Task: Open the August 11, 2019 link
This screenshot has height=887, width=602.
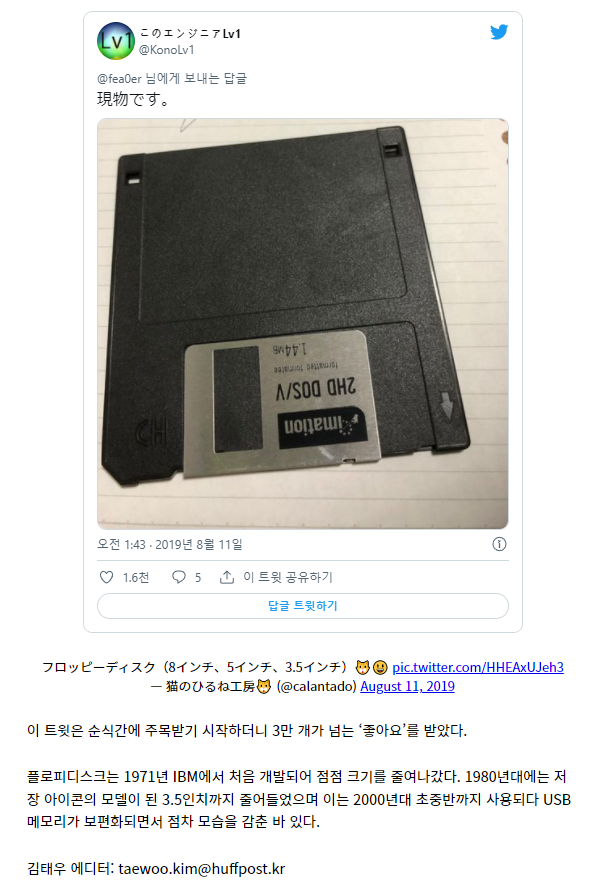Action: coord(407,686)
